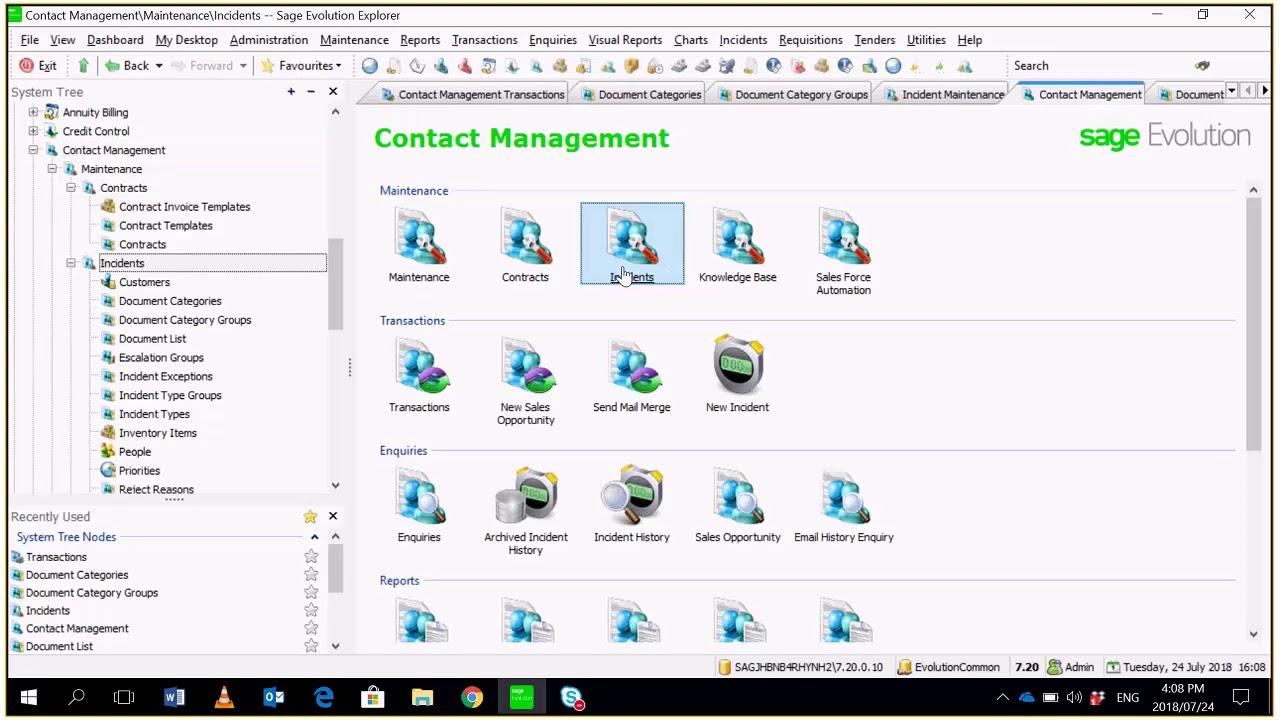Screen dimensions: 1280x720
Task: Select People tree item
Action: point(135,452)
